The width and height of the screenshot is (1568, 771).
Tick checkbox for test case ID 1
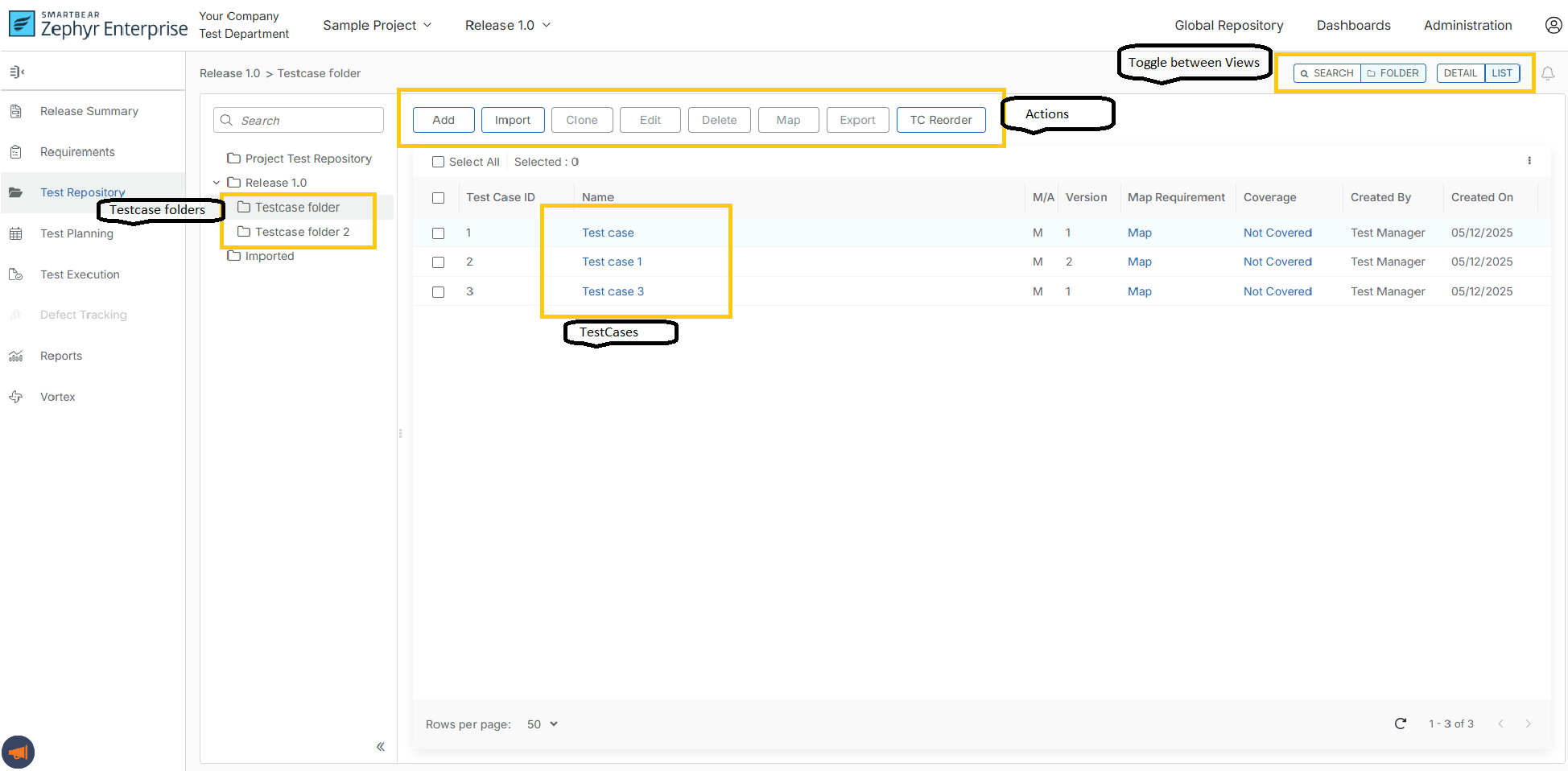pos(439,233)
